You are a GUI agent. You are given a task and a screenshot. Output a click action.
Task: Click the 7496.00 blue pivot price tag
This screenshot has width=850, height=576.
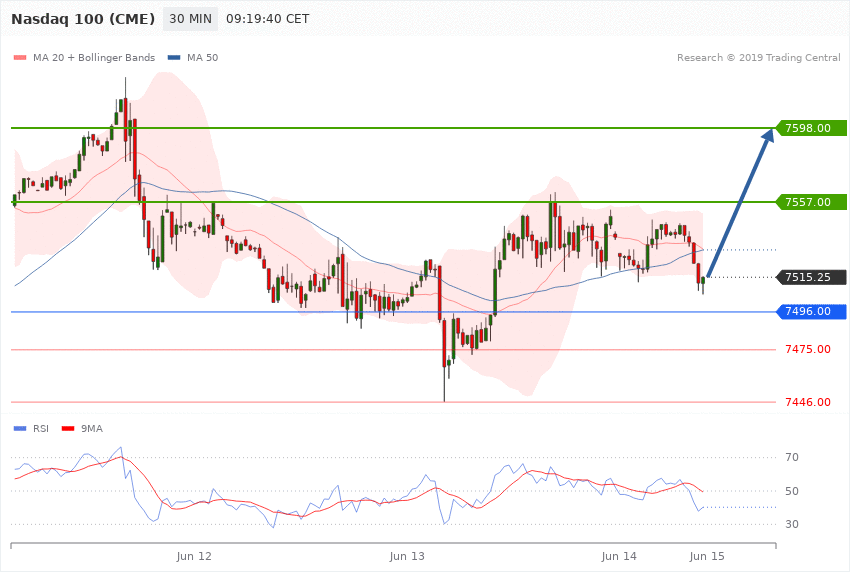click(812, 312)
